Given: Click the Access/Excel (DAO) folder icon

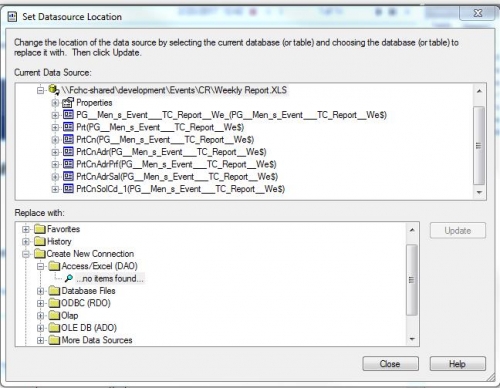Looking at the screenshot, I should pyautogui.click(x=54, y=266).
